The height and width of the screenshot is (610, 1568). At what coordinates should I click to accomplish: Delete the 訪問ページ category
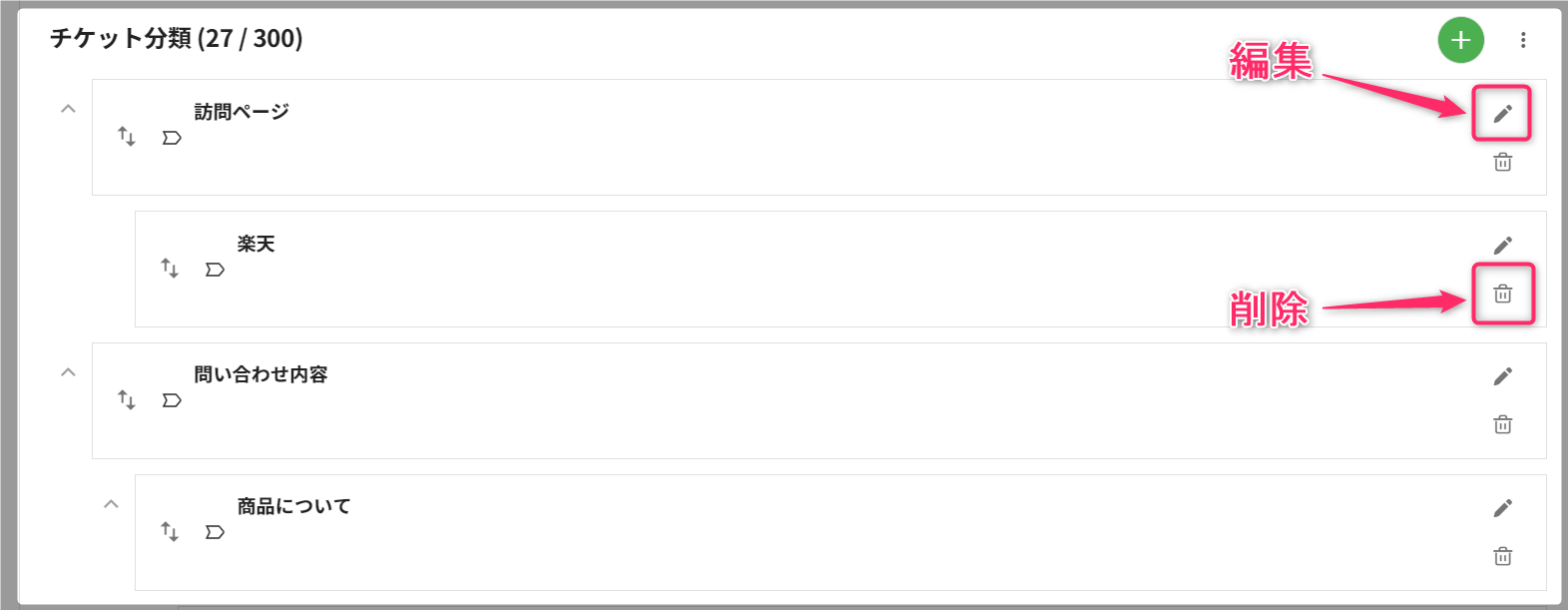pos(1502,162)
